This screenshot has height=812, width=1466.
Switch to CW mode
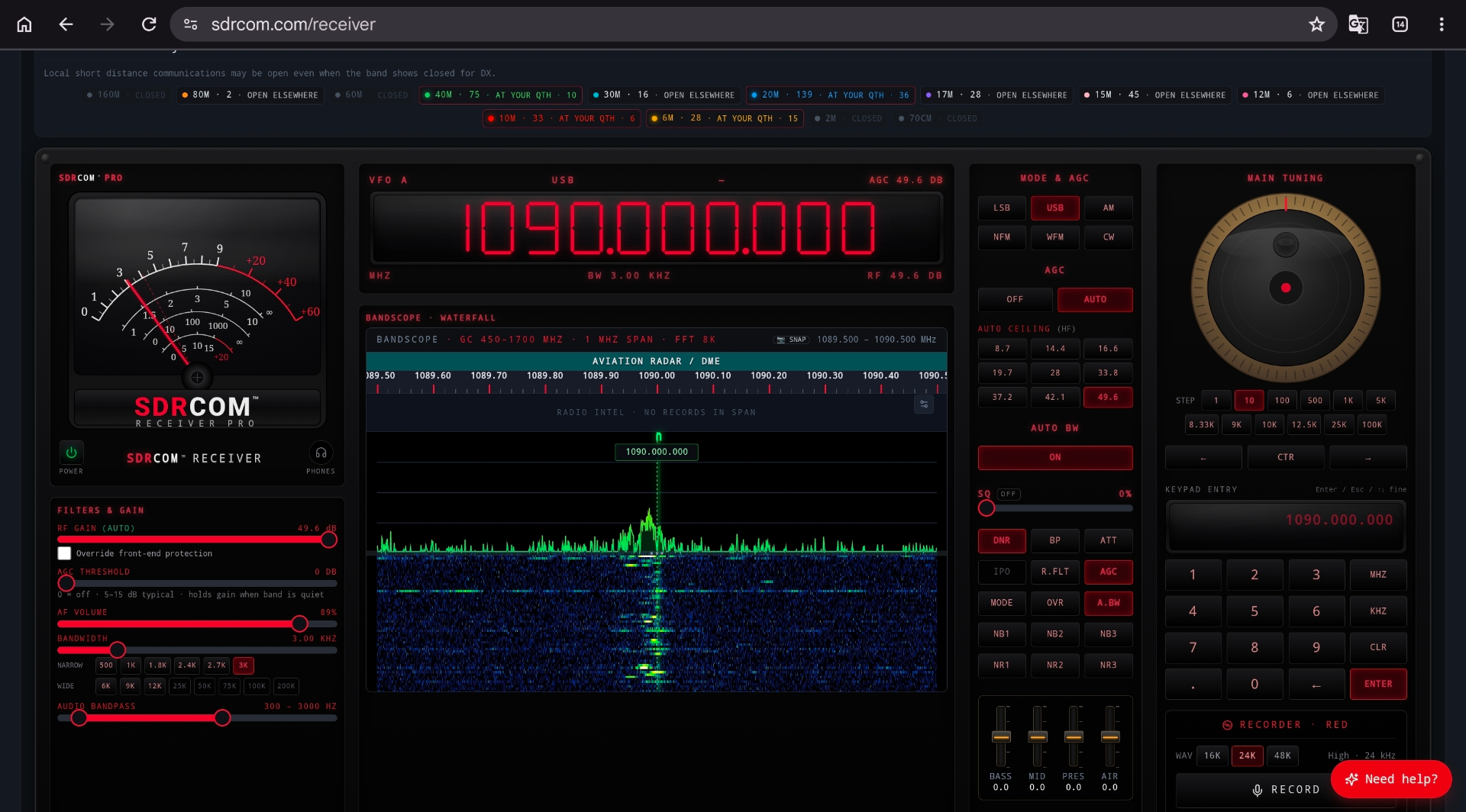point(1109,237)
